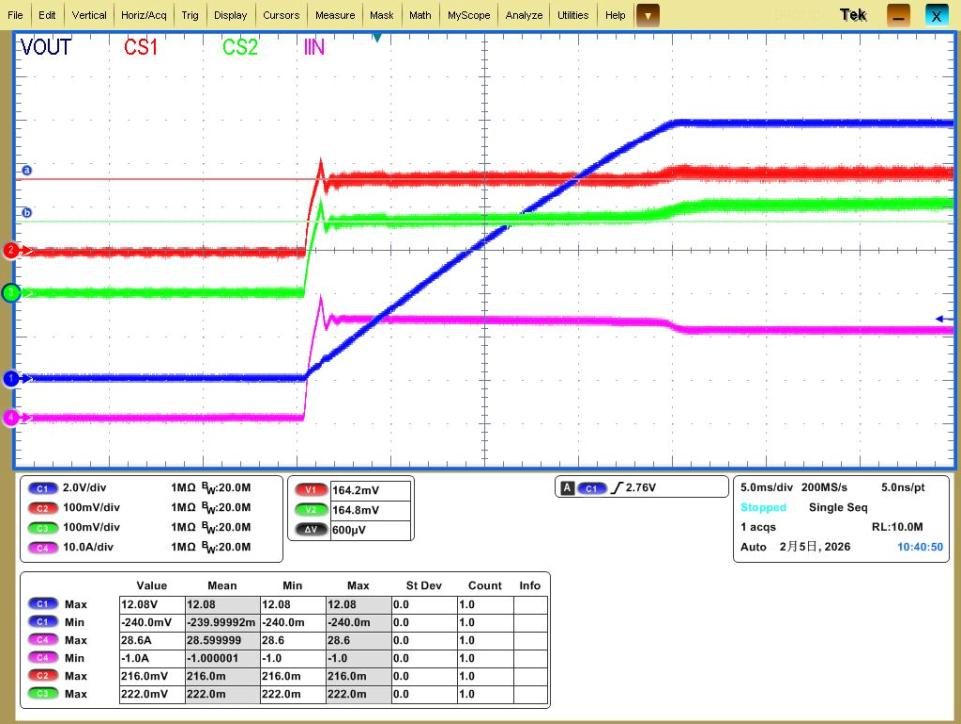Click the CS1 waveform label

pyautogui.click(x=141, y=47)
